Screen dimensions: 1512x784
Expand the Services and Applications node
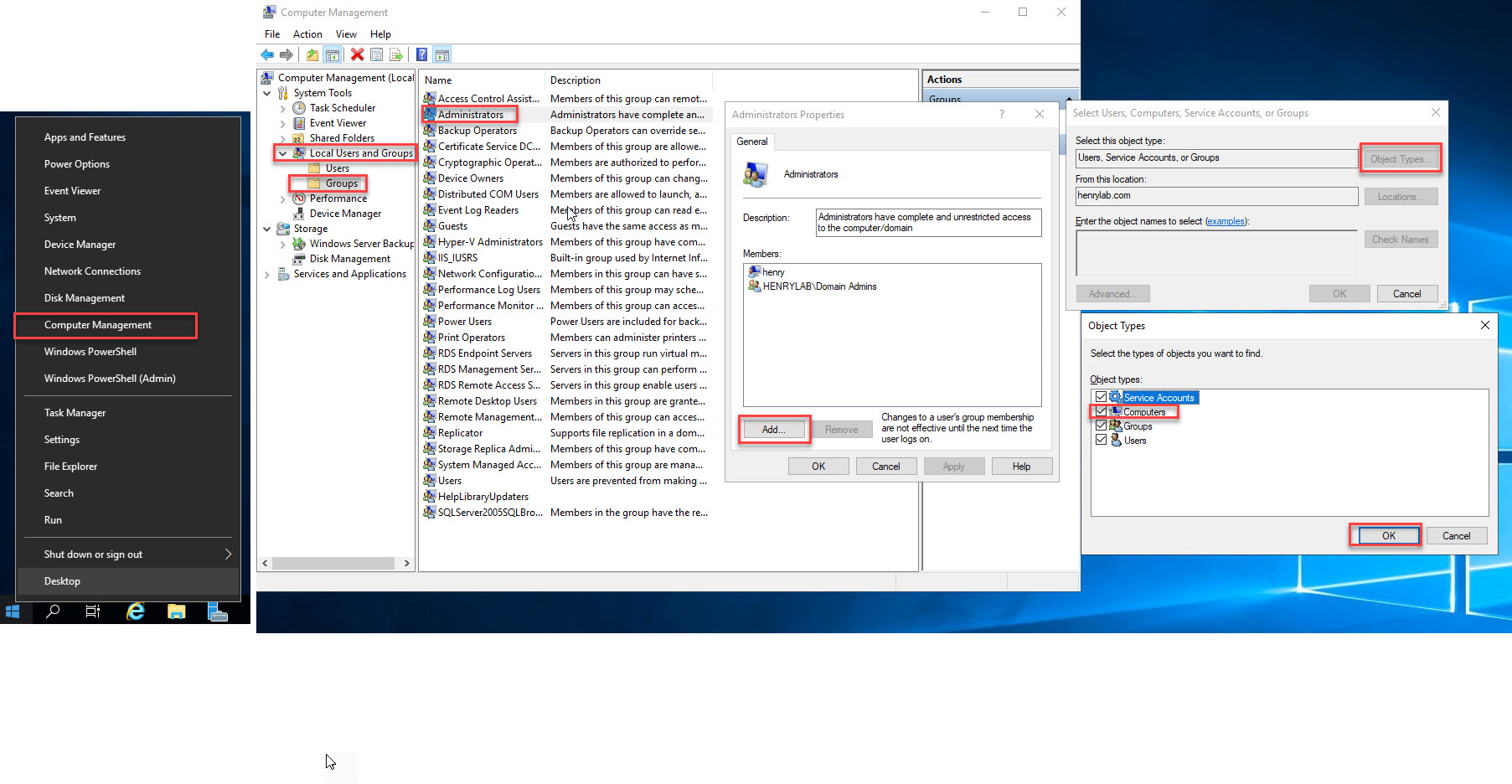(267, 274)
